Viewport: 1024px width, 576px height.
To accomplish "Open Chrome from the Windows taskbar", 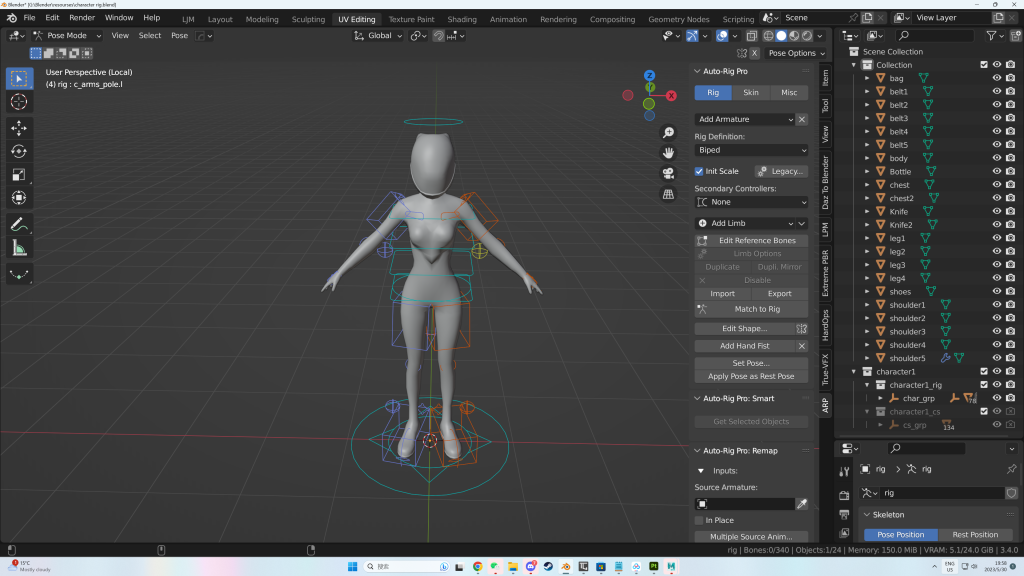I will point(477,567).
